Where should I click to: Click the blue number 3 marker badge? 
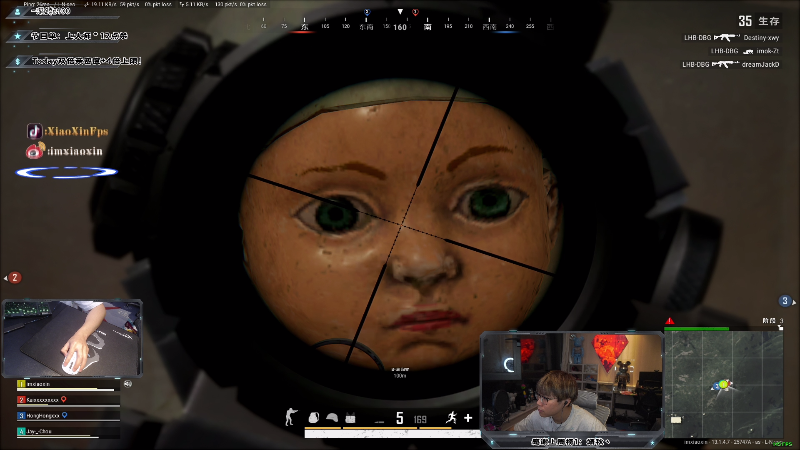click(x=785, y=301)
